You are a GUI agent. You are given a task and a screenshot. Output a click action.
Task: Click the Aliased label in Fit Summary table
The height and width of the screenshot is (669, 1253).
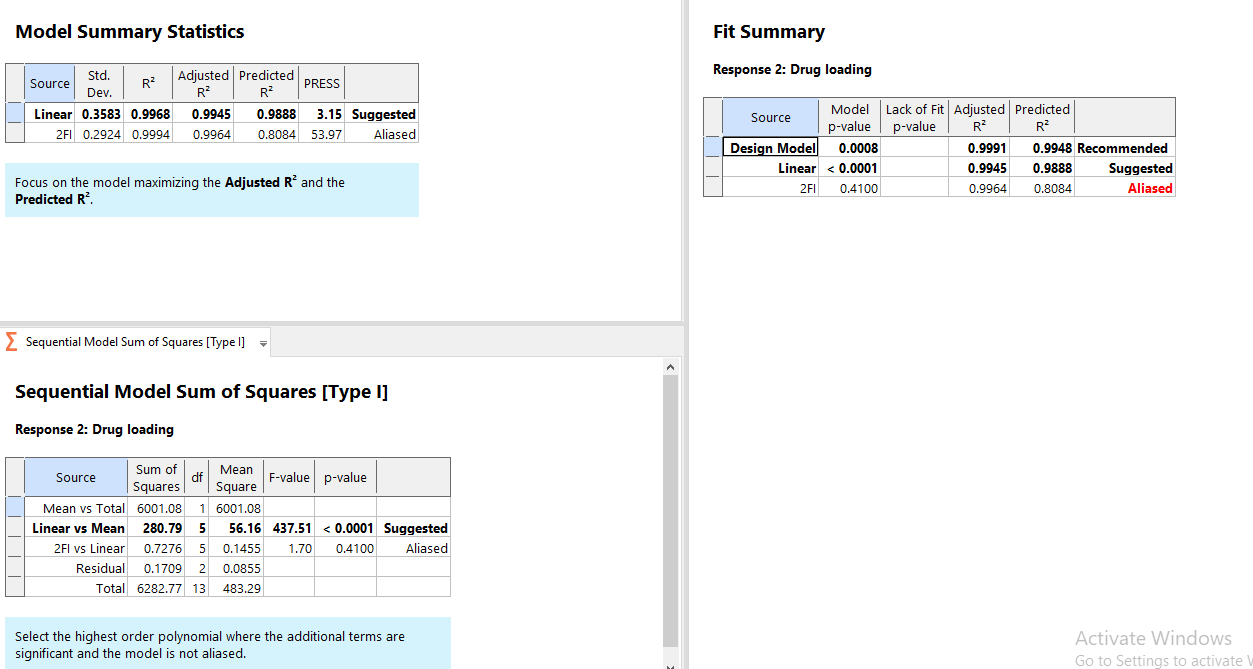point(1149,188)
